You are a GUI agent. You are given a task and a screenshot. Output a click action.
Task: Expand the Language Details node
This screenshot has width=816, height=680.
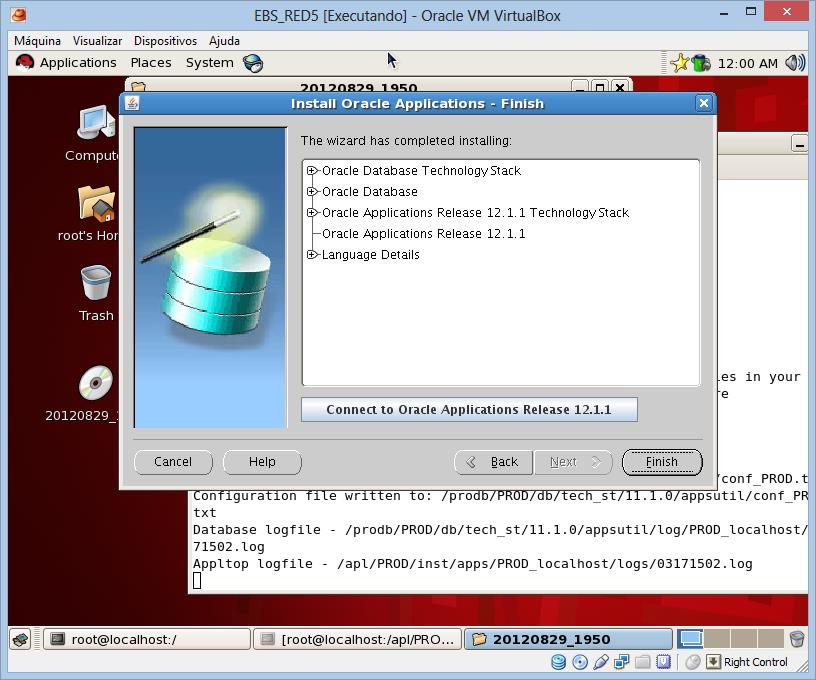[x=311, y=254]
